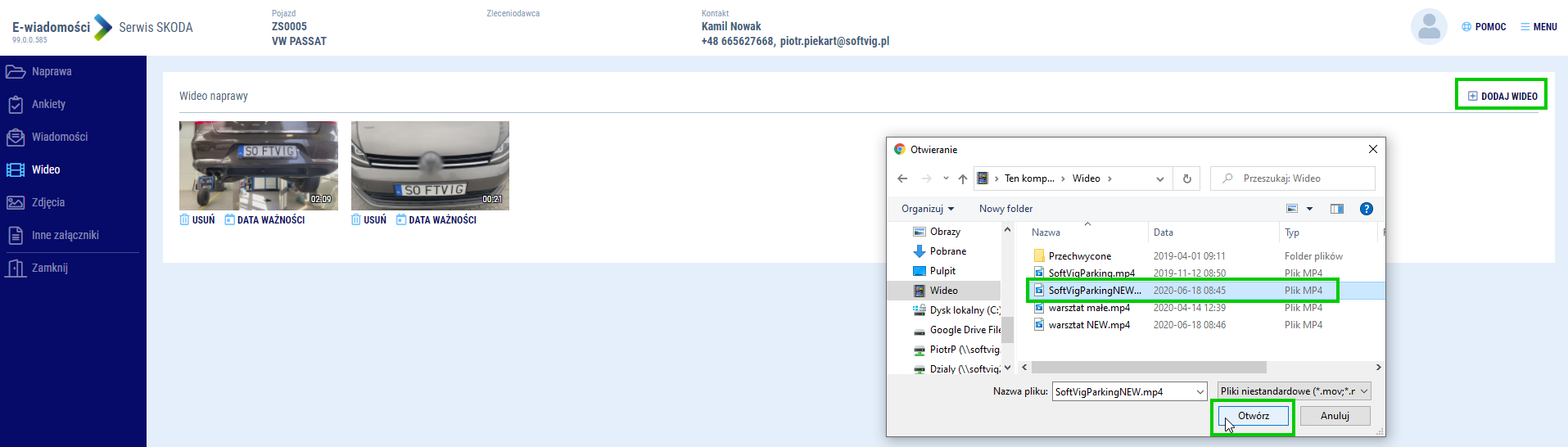Go to Naprawa in sidebar
The height and width of the screenshot is (447, 1568).
click(x=51, y=72)
